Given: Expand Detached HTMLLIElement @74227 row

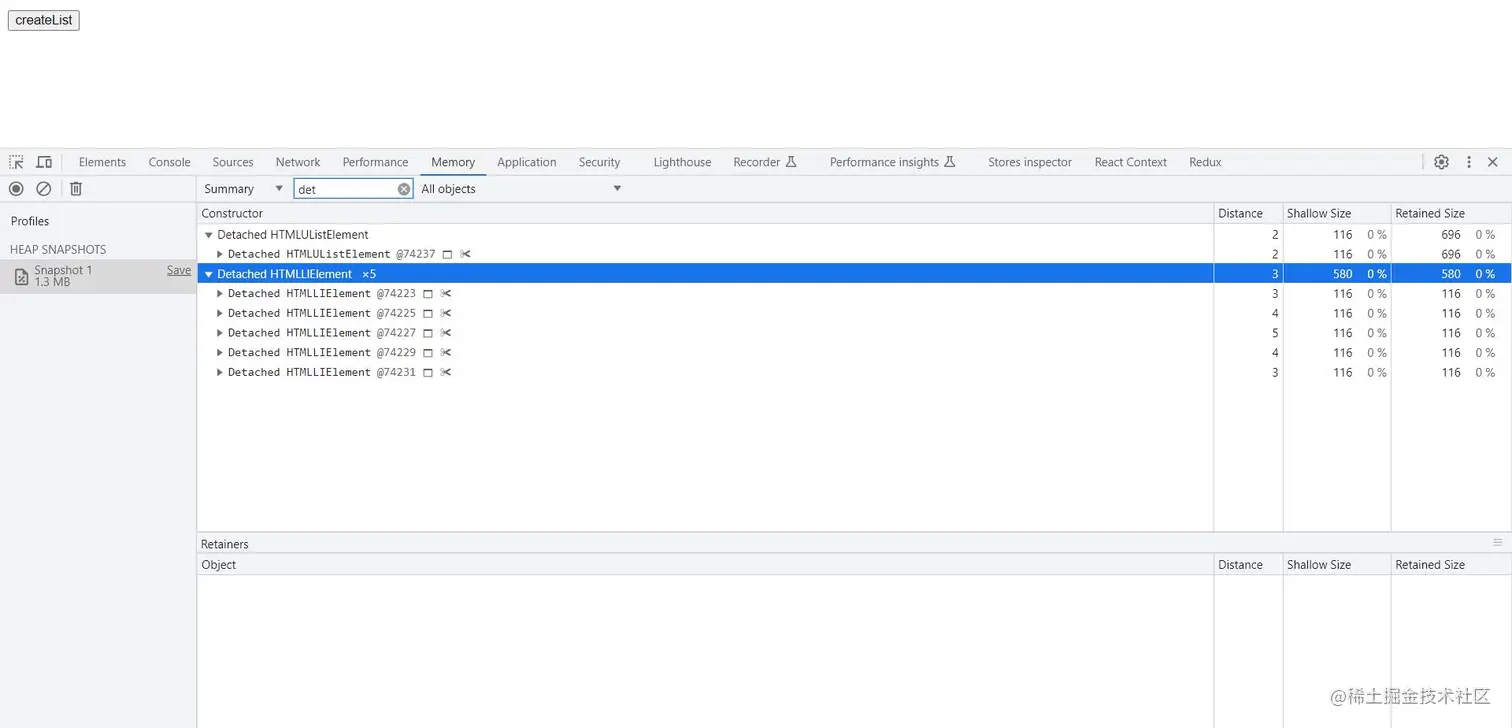Looking at the screenshot, I should pos(220,333).
